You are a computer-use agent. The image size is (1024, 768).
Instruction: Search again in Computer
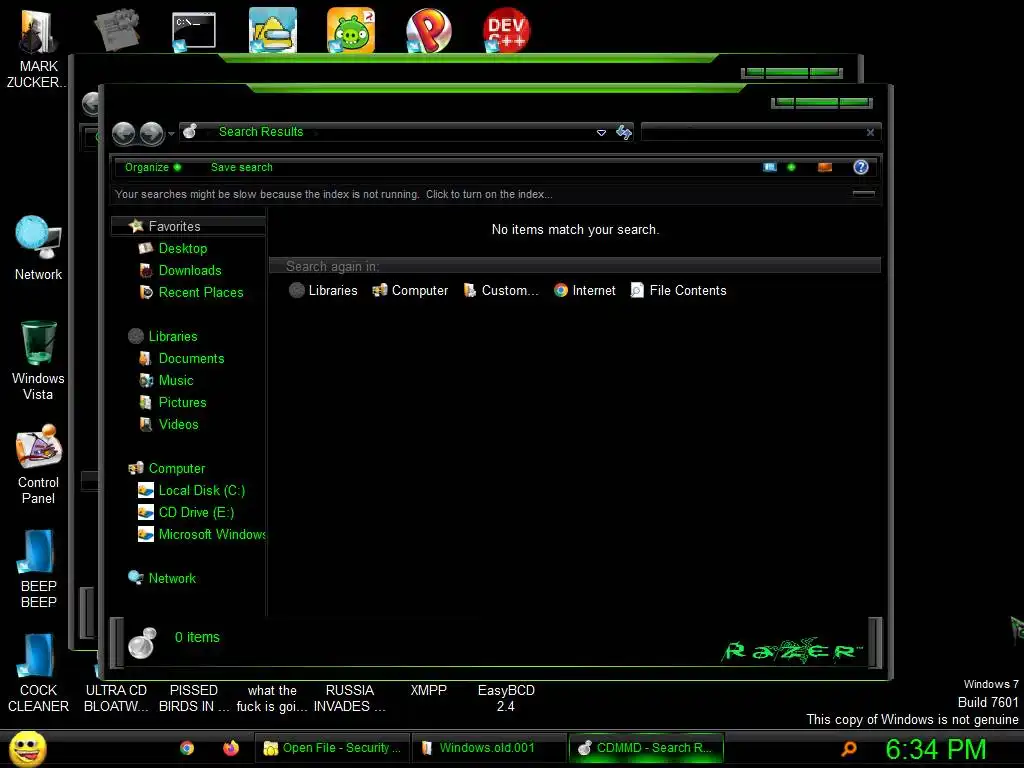point(410,291)
